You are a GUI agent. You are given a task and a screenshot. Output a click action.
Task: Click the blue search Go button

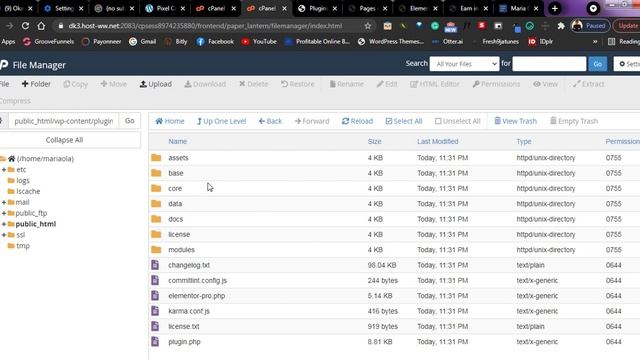click(x=598, y=64)
